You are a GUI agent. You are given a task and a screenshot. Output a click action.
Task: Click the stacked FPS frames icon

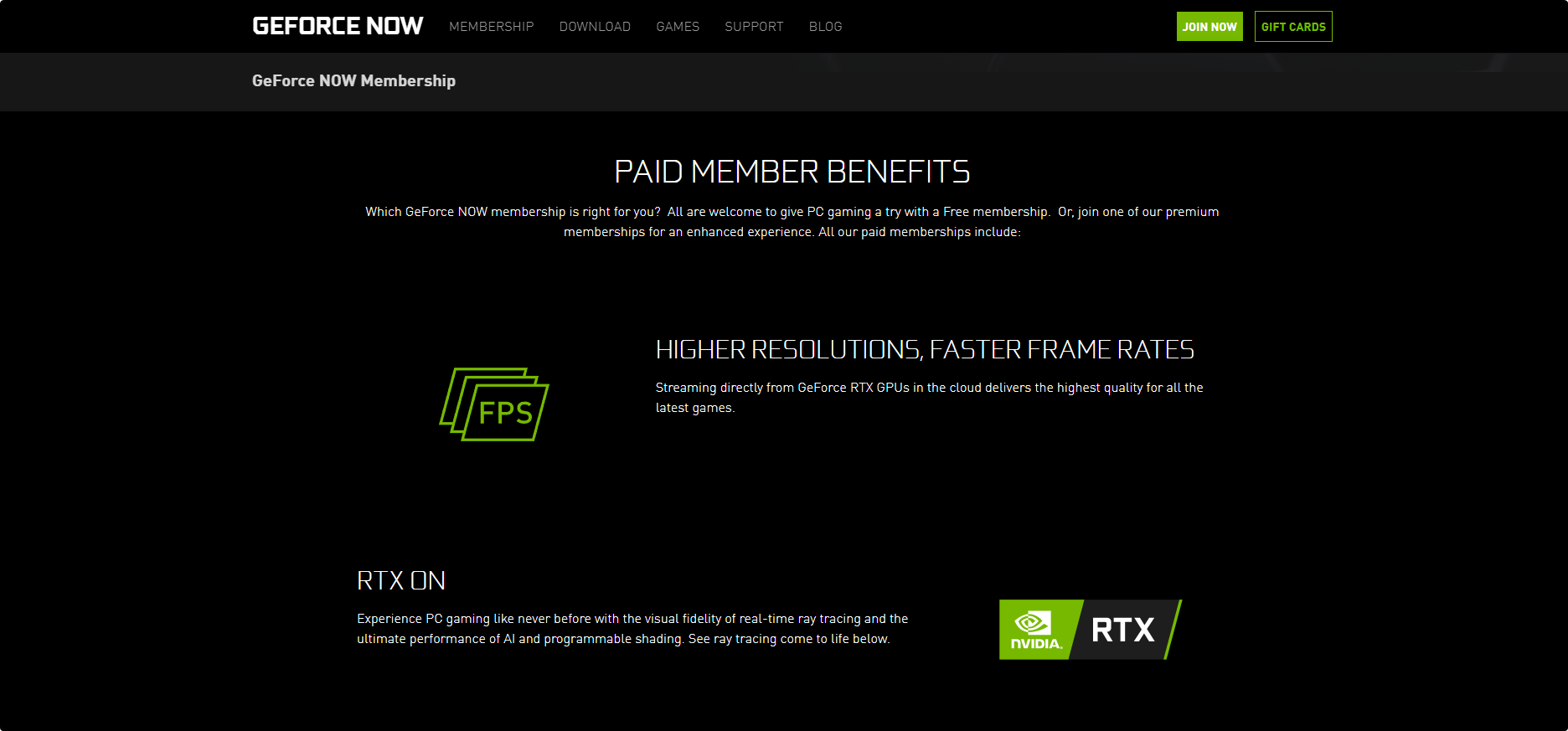(494, 404)
